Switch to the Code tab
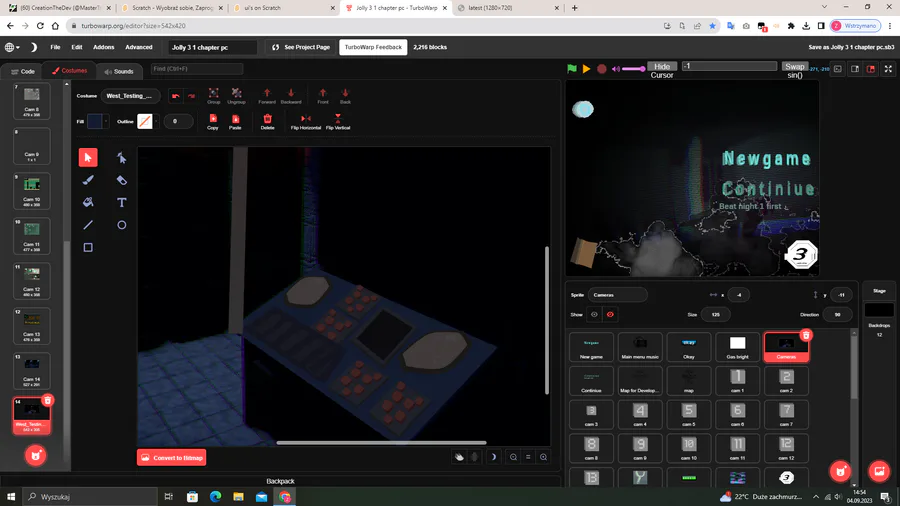 click(23, 71)
